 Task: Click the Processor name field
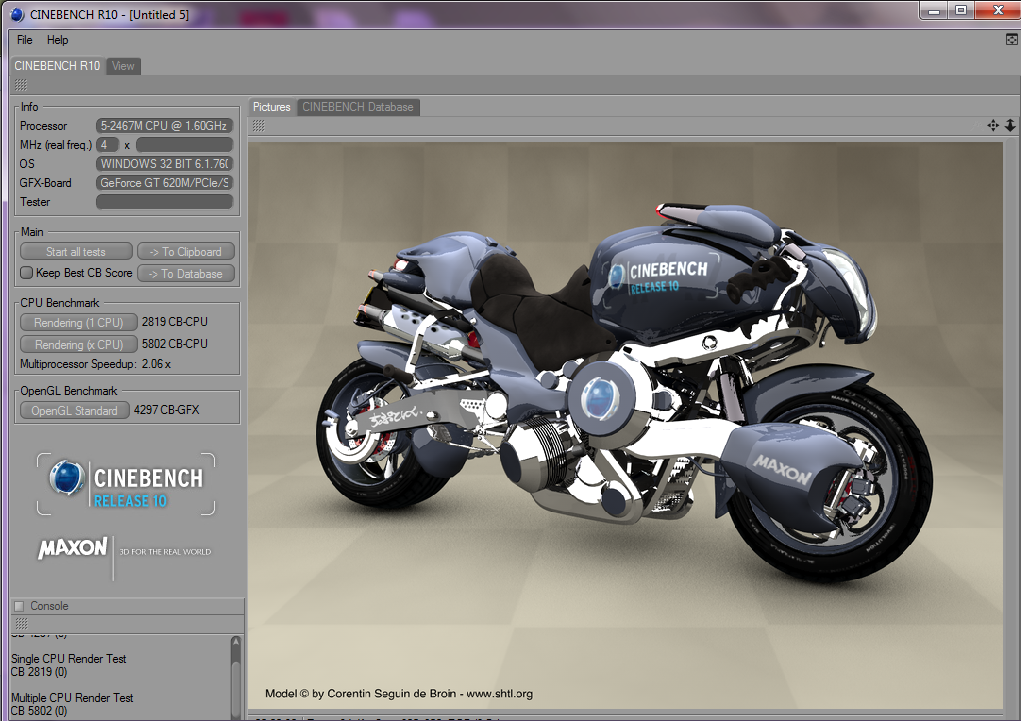tap(164, 126)
